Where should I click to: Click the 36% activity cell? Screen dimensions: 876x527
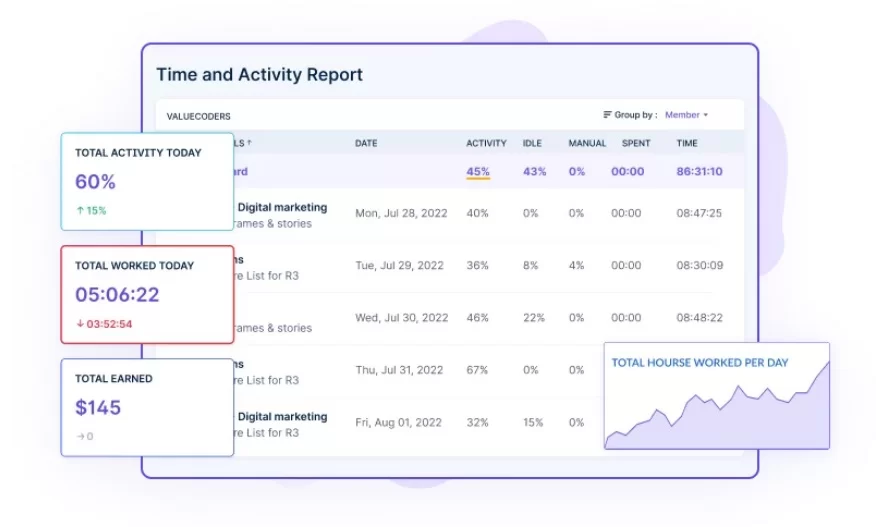pos(477,265)
